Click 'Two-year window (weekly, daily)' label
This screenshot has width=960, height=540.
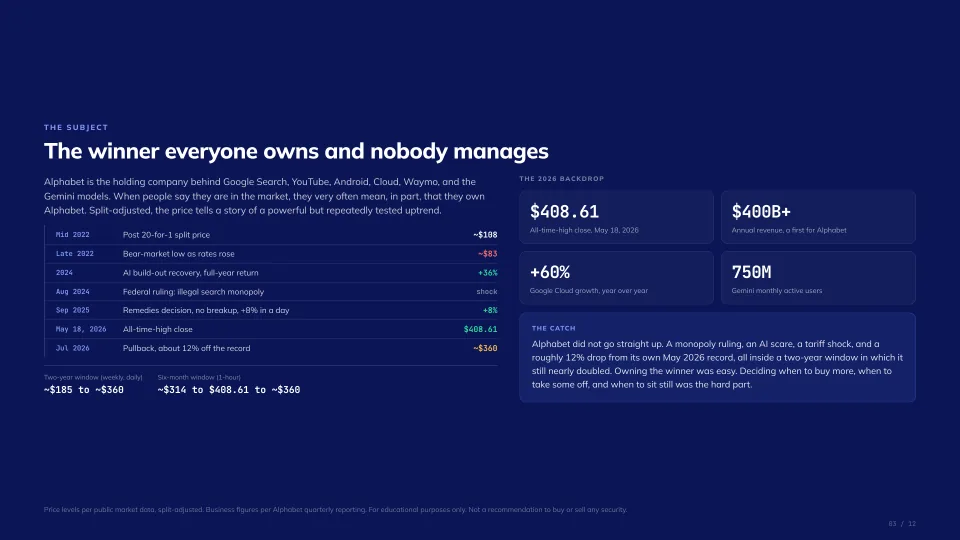93,377
